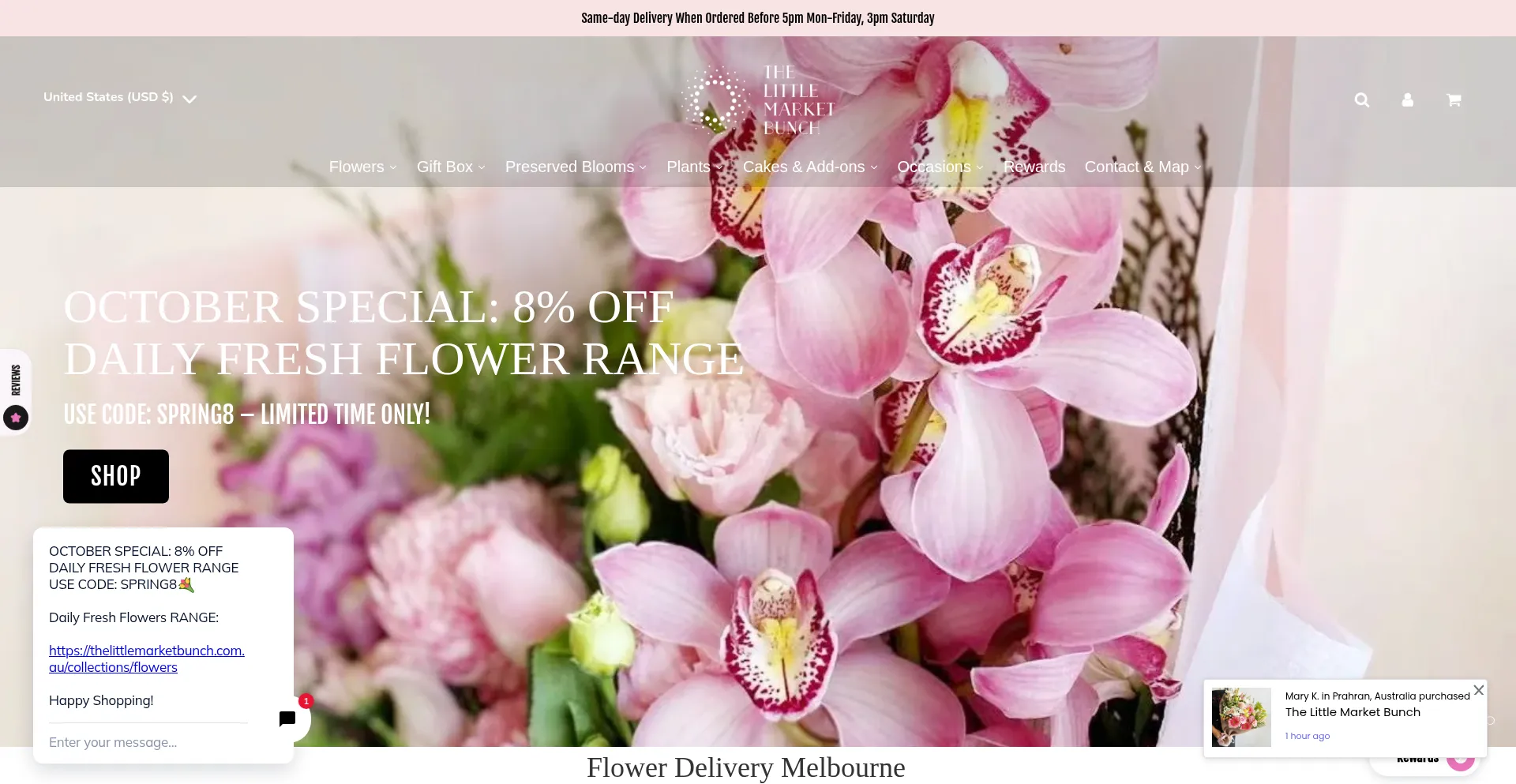
Task: Open the purchased bouquet thumbnail
Action: coord(1241,718)
